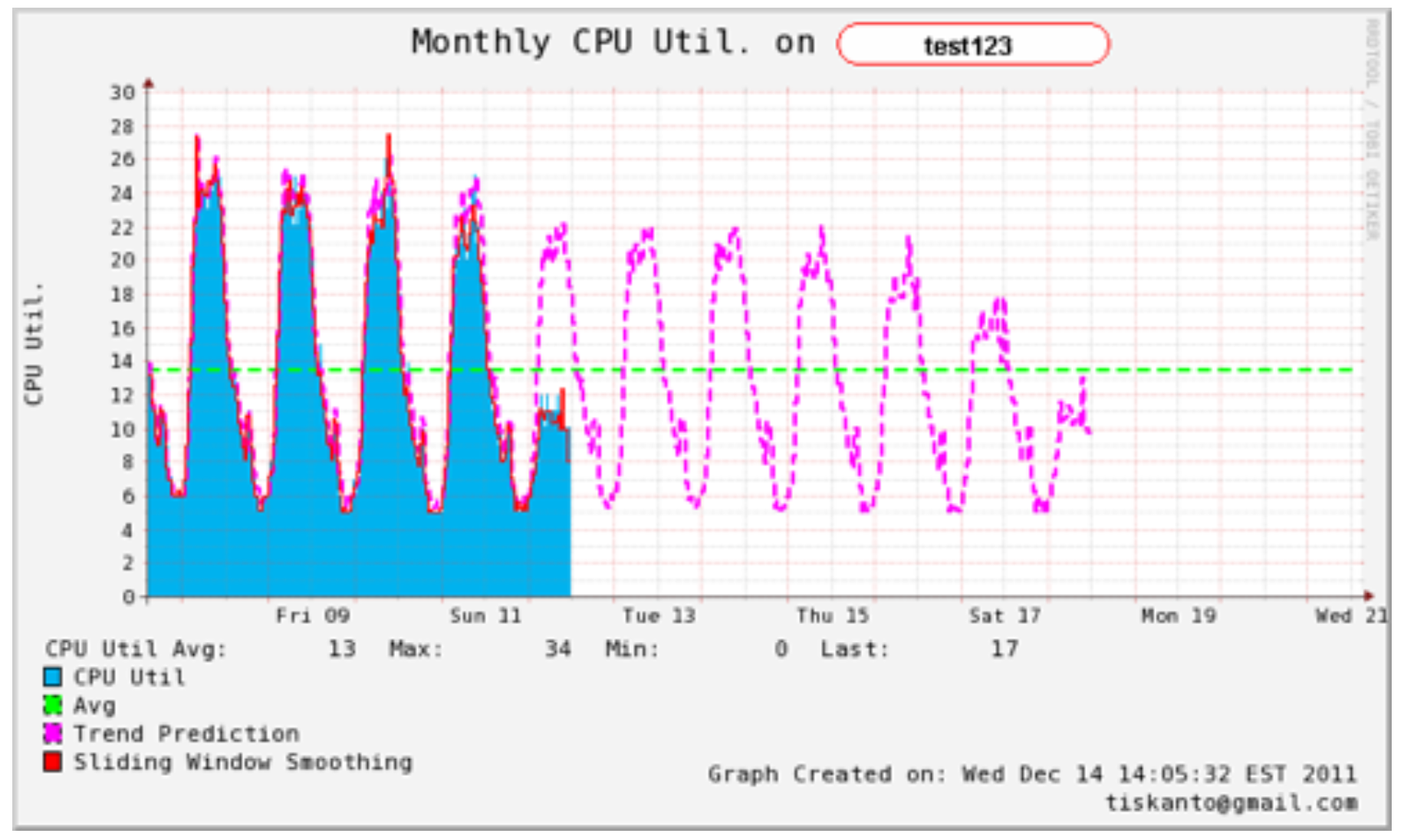Select the 'Thu 15' x-axis label
1404x840 pixels.
pyautogui.click(x=832, y=615)
